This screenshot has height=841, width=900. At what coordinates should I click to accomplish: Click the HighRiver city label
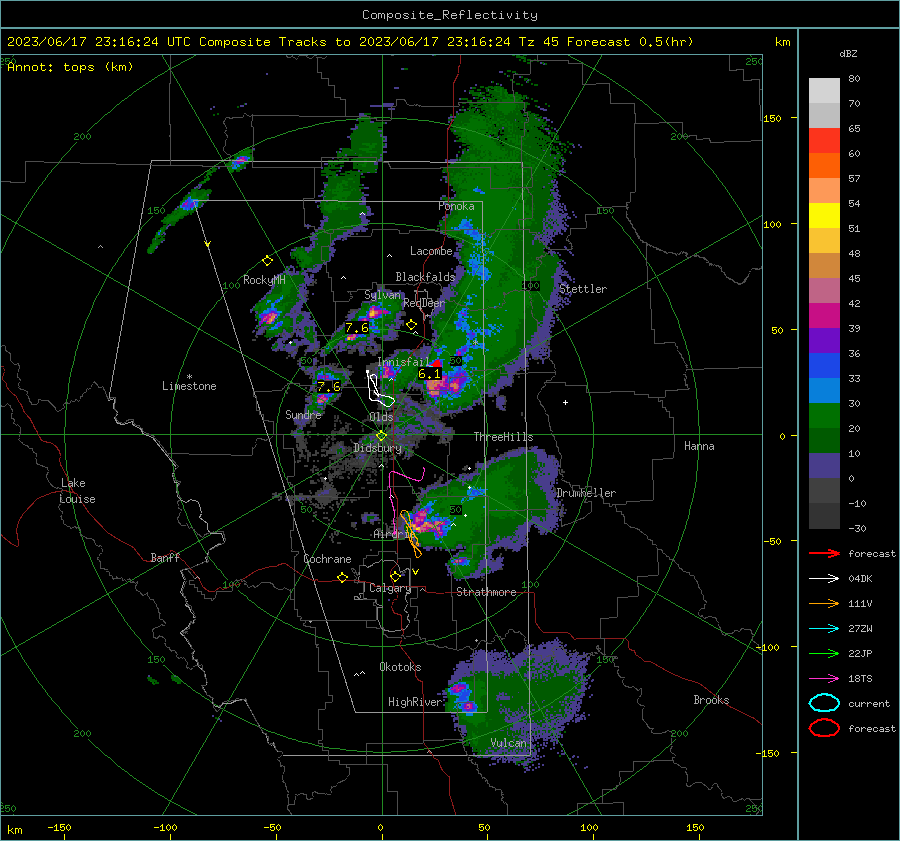(x=414, y=702)
